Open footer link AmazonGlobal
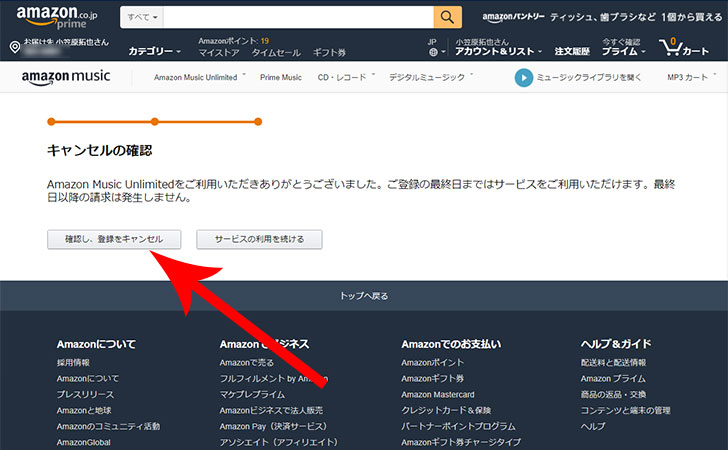Image resolution: width=728 pixels, height=450 pixels. click(84, 443)
